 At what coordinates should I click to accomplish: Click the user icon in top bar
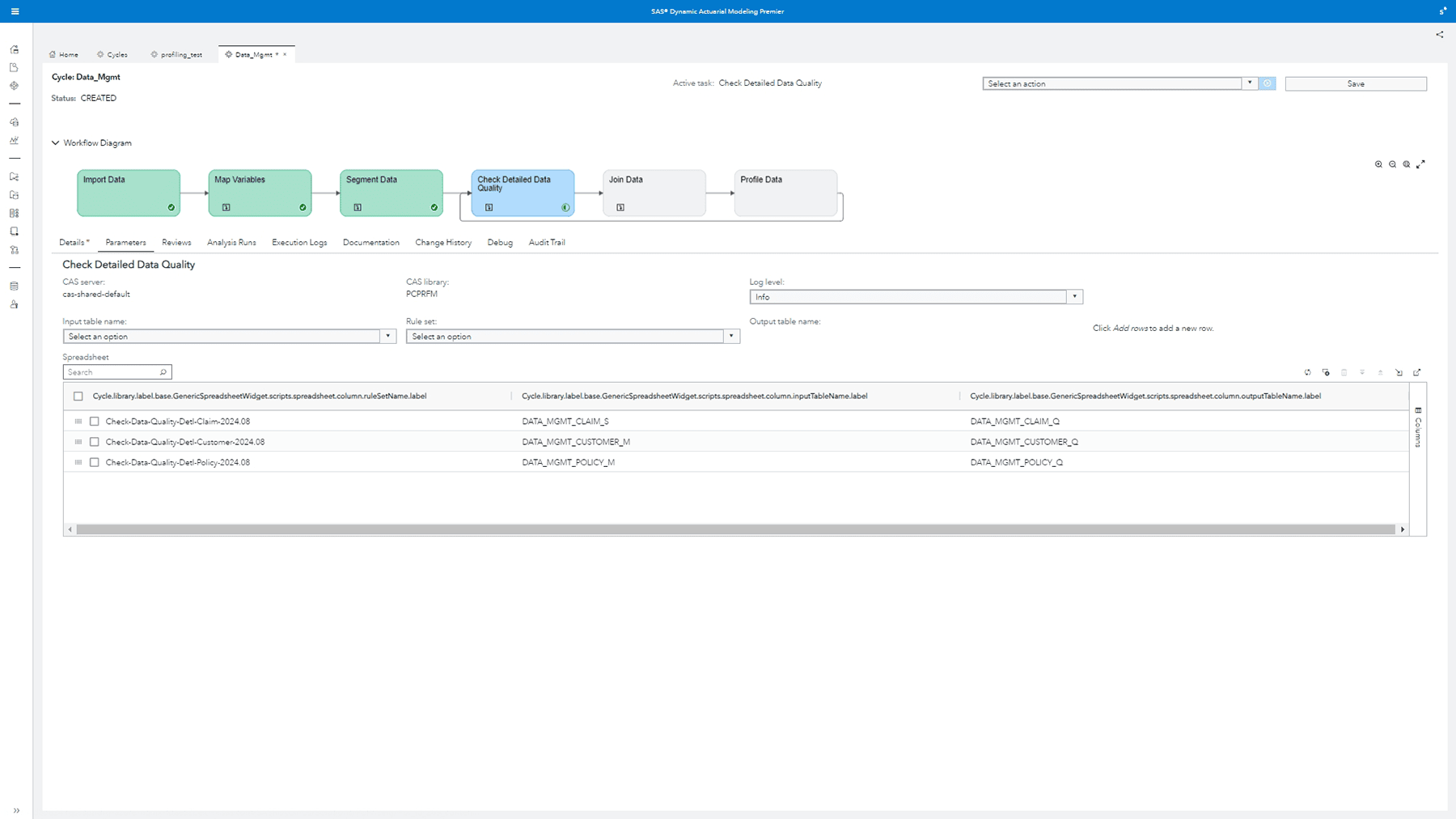pyautogui.click(x=1443, y=11)
